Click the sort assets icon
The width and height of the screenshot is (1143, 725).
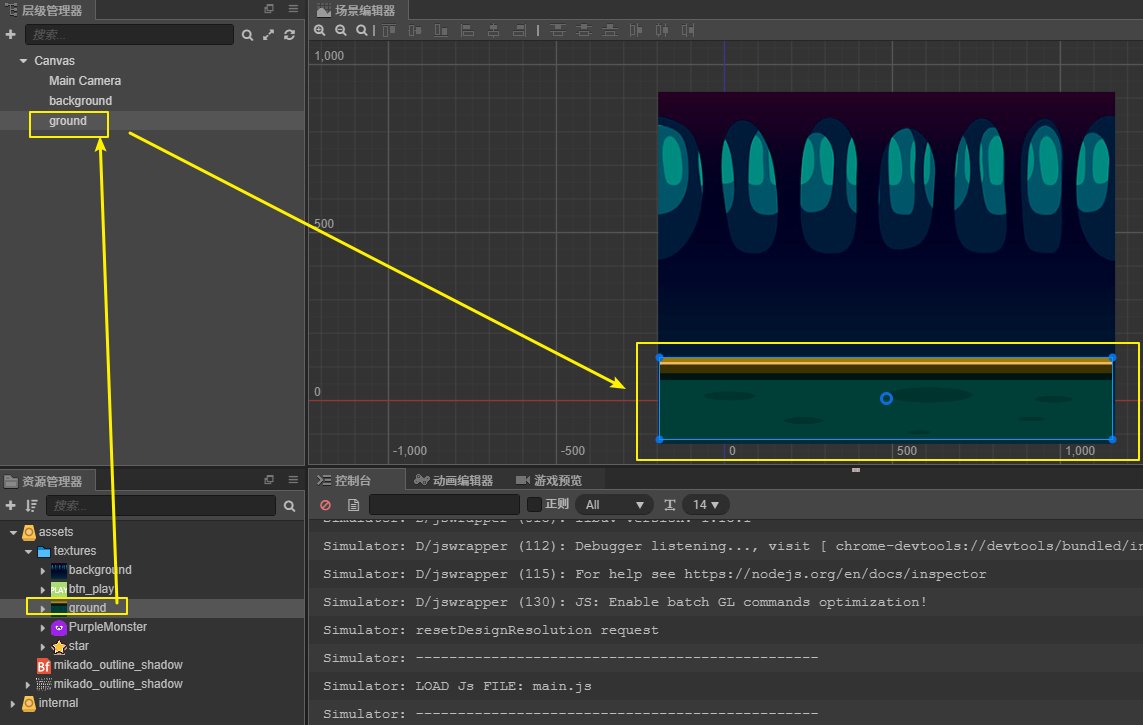click(x=31, y=506)
